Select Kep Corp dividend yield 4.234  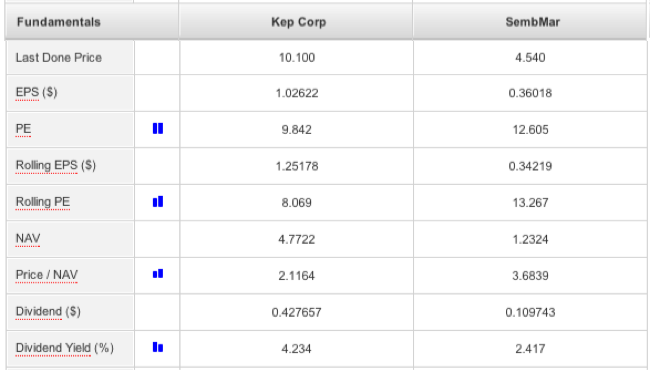coord(296,349)
